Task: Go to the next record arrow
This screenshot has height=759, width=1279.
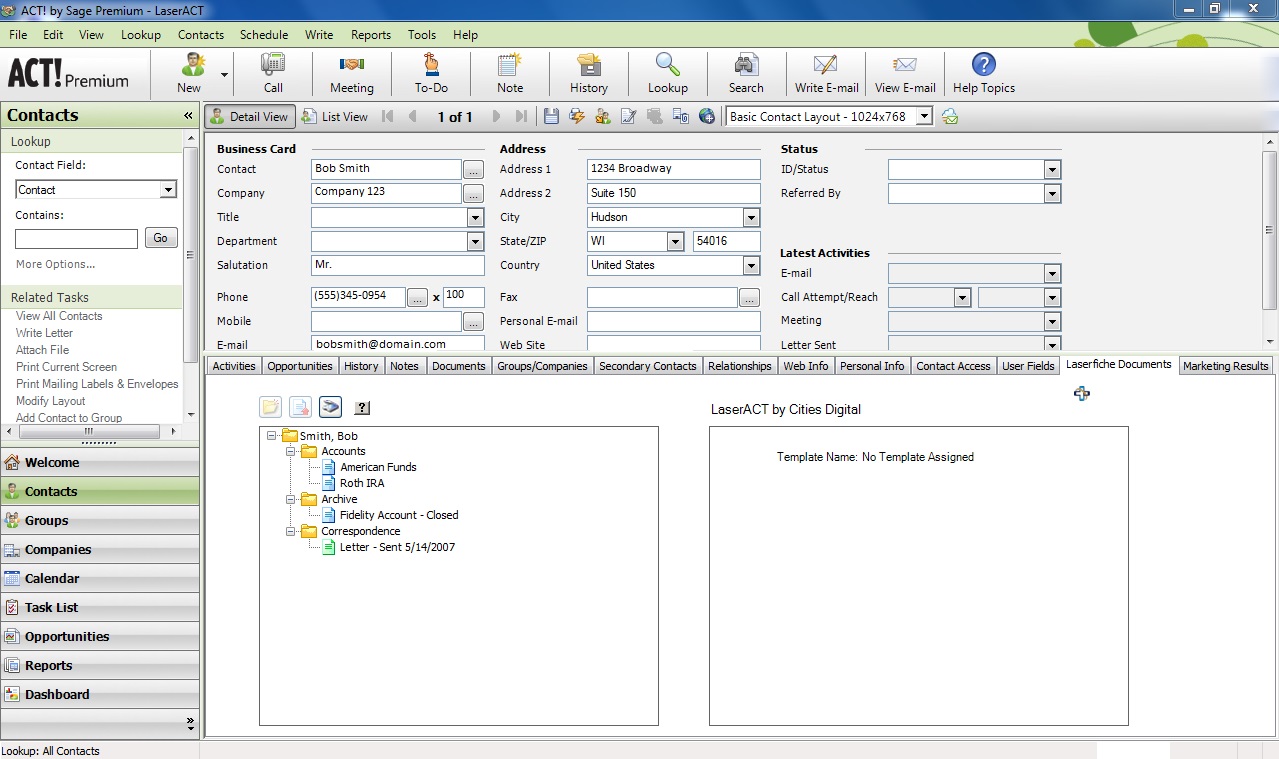Action: coord(496,117)
